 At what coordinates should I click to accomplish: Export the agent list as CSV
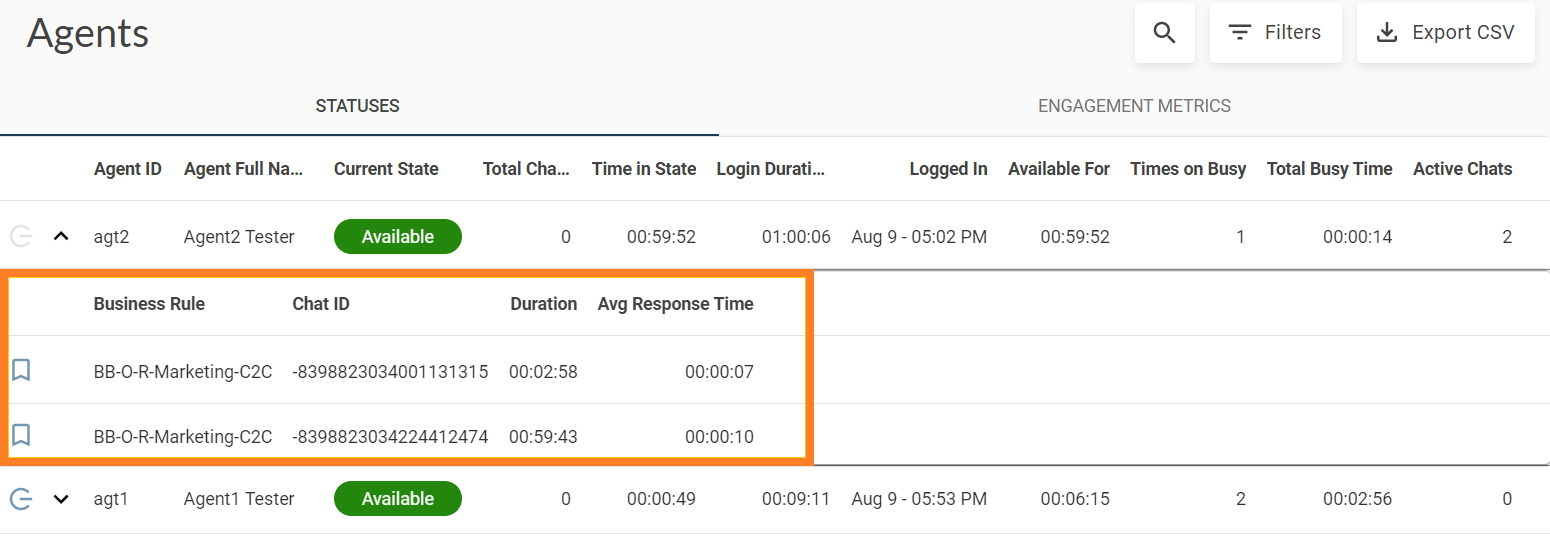[x=1445, y=33]
